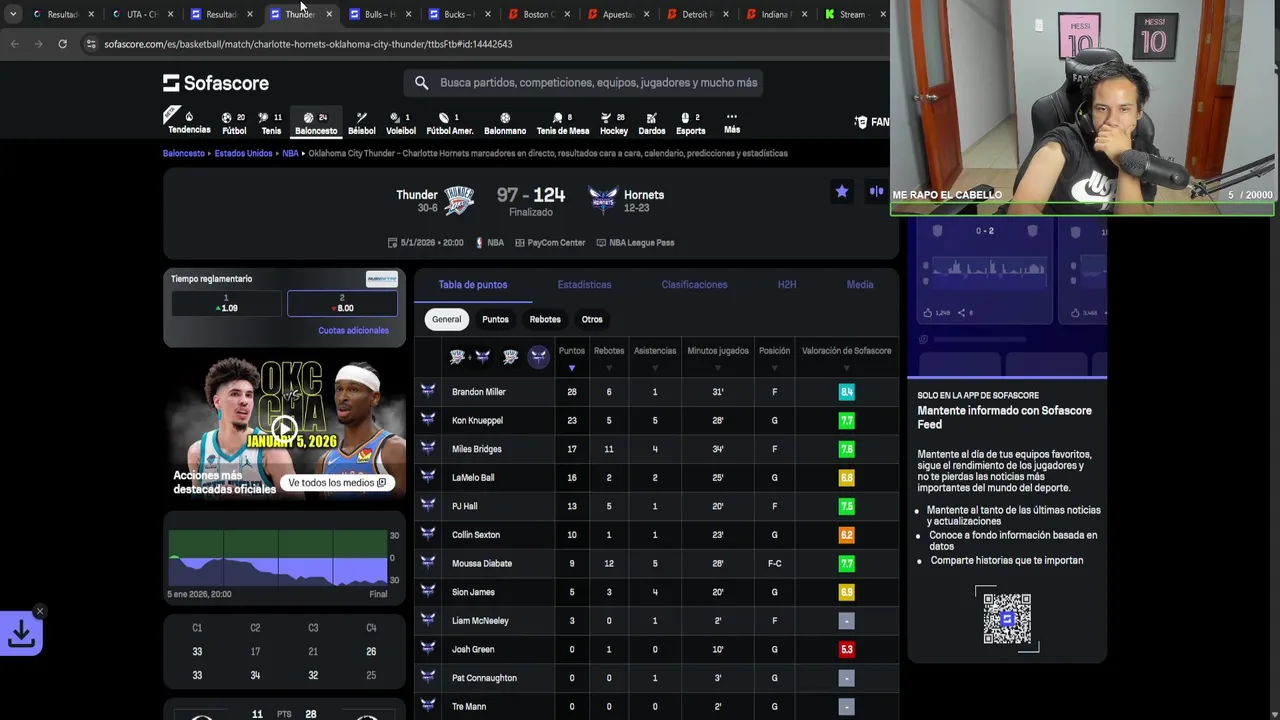
Task: Open the Voleibol sport section
Action: pos(400,123)
